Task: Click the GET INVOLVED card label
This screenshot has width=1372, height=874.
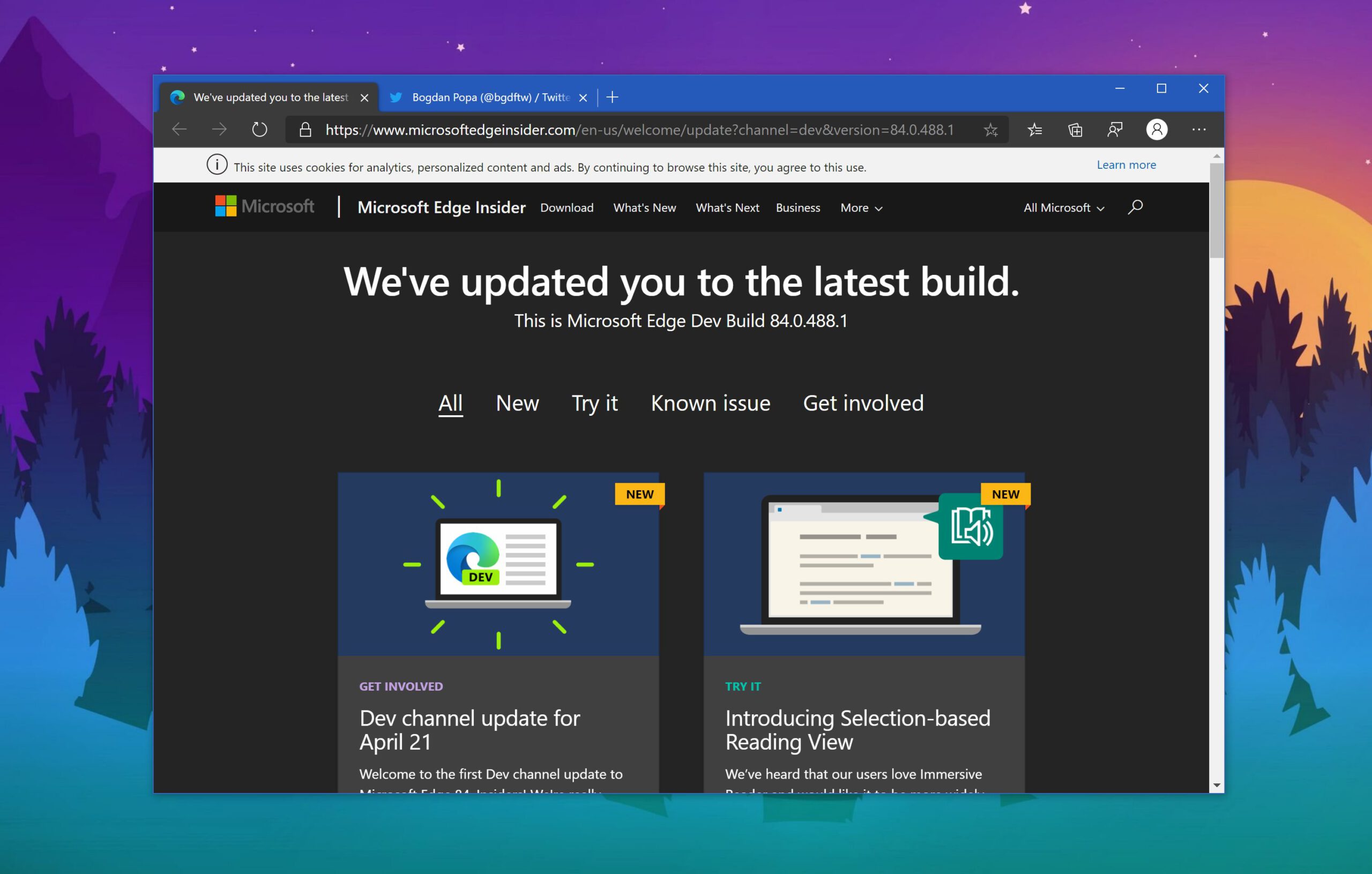Action: (x=401, y=686)
